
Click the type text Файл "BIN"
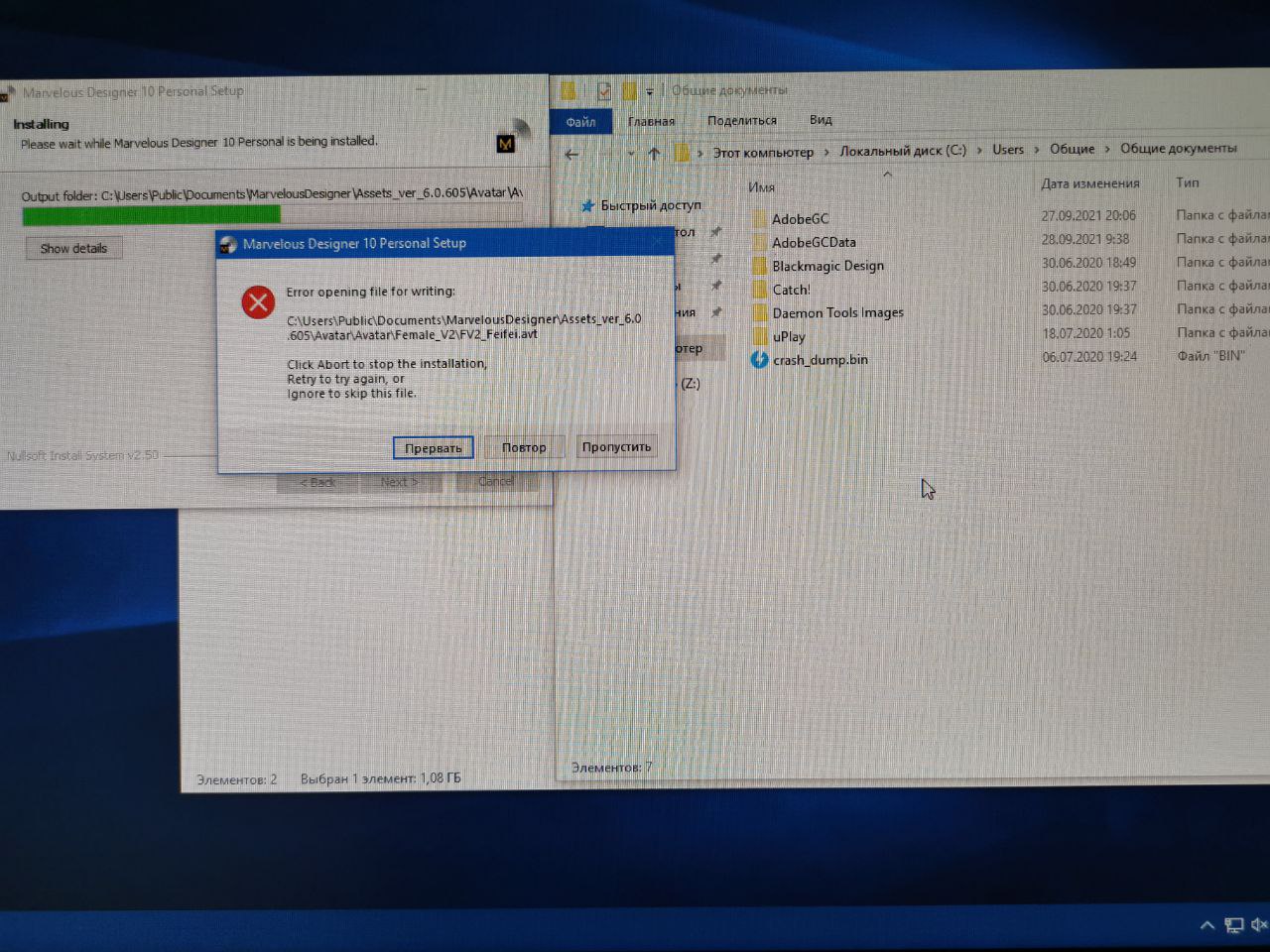click(x=1210, y=355)
